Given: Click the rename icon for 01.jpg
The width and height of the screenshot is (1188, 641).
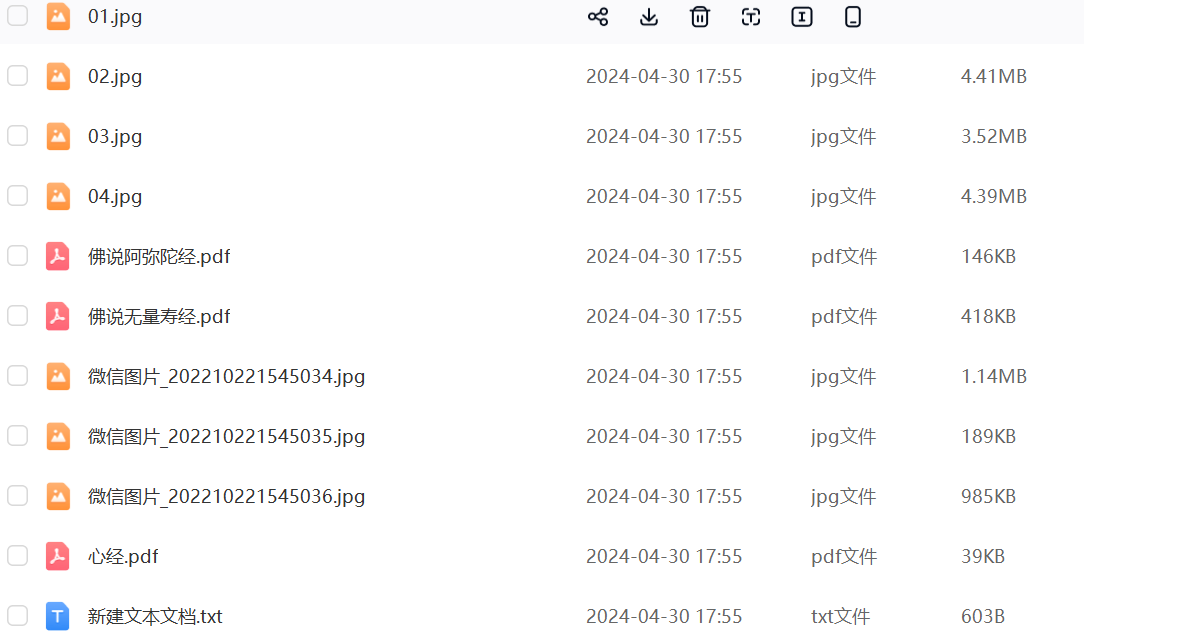Looking at the screenshot, I should point(802,17).
